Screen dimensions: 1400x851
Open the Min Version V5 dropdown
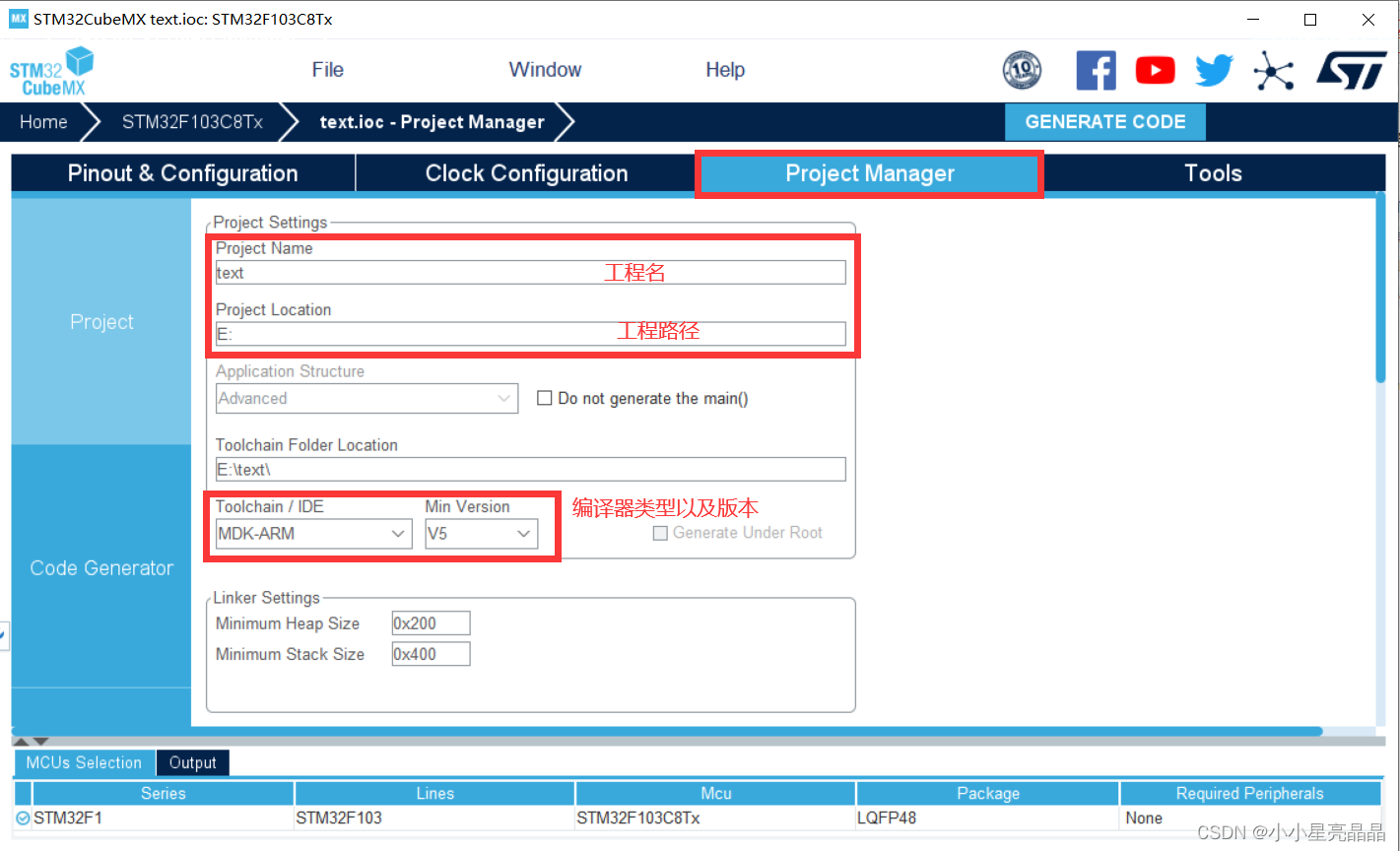tap(482, 534)
